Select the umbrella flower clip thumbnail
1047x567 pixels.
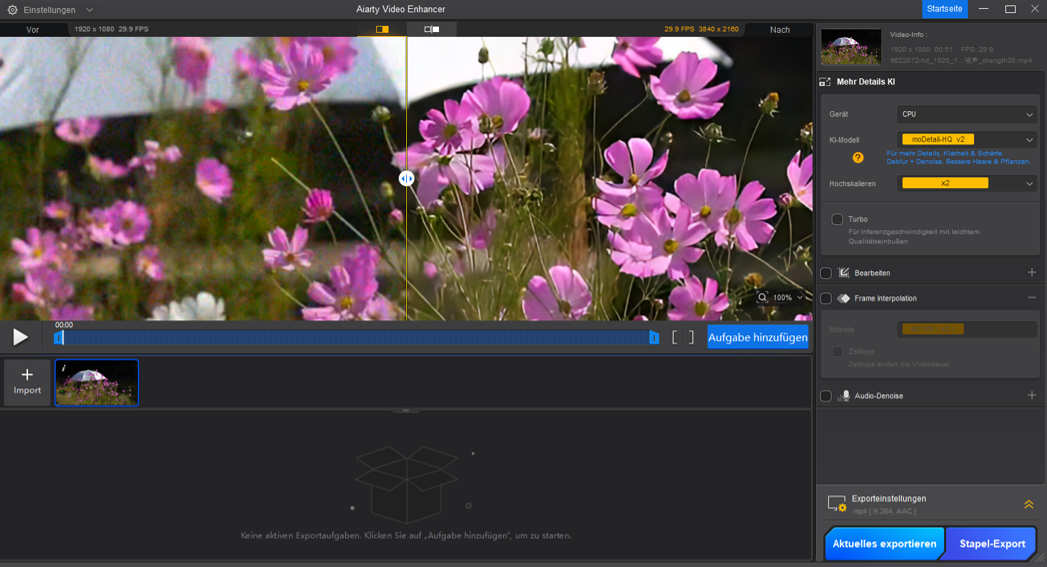tap(97, 383)
